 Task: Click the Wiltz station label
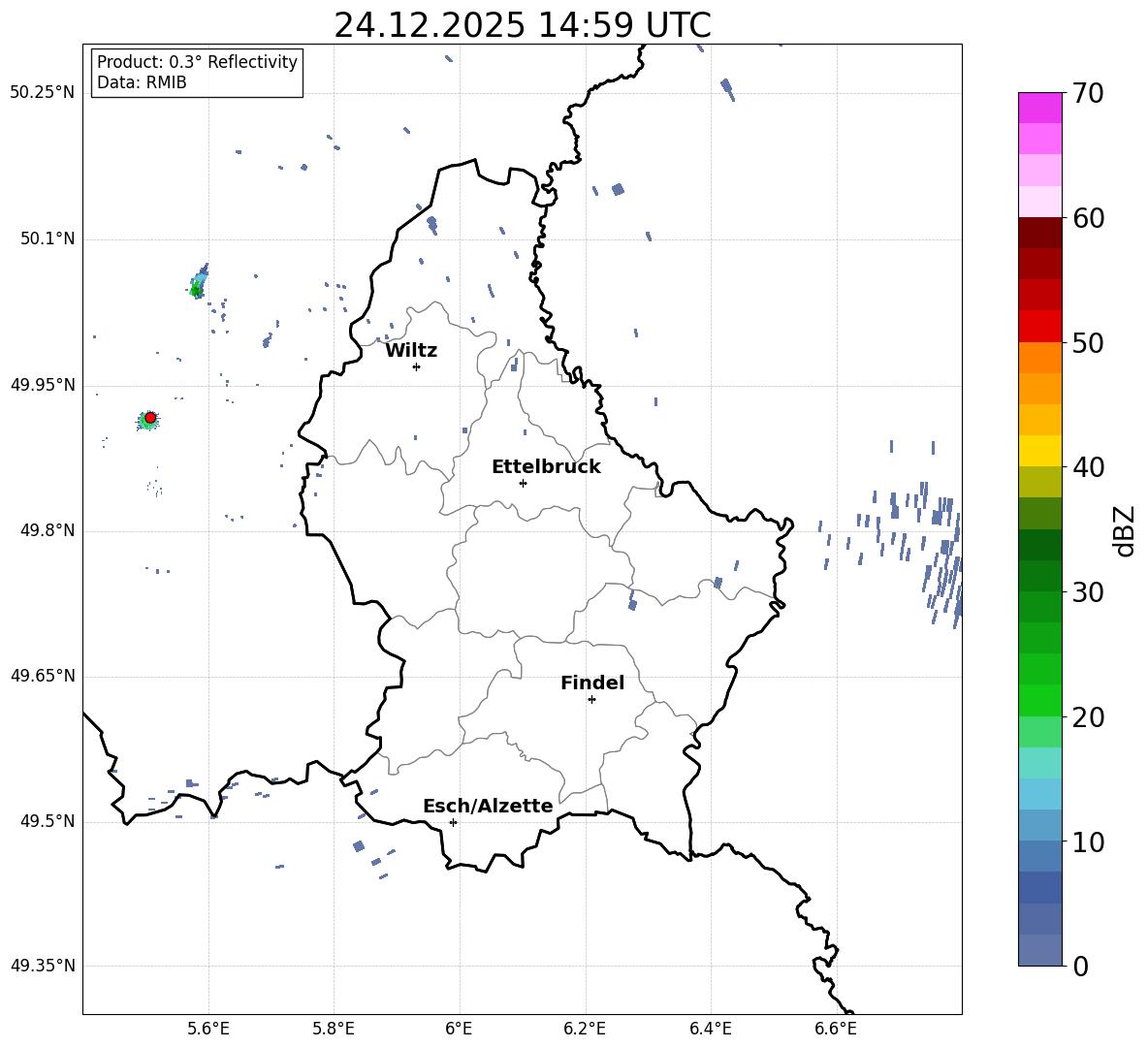point(411,351)
